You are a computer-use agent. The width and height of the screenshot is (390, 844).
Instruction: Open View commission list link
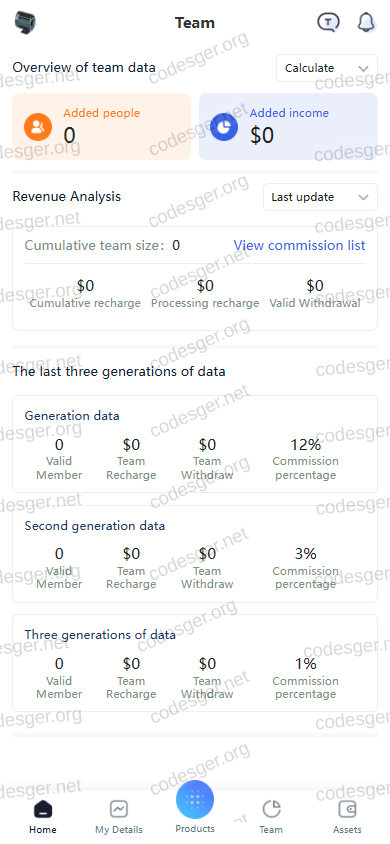click(299, 245)
